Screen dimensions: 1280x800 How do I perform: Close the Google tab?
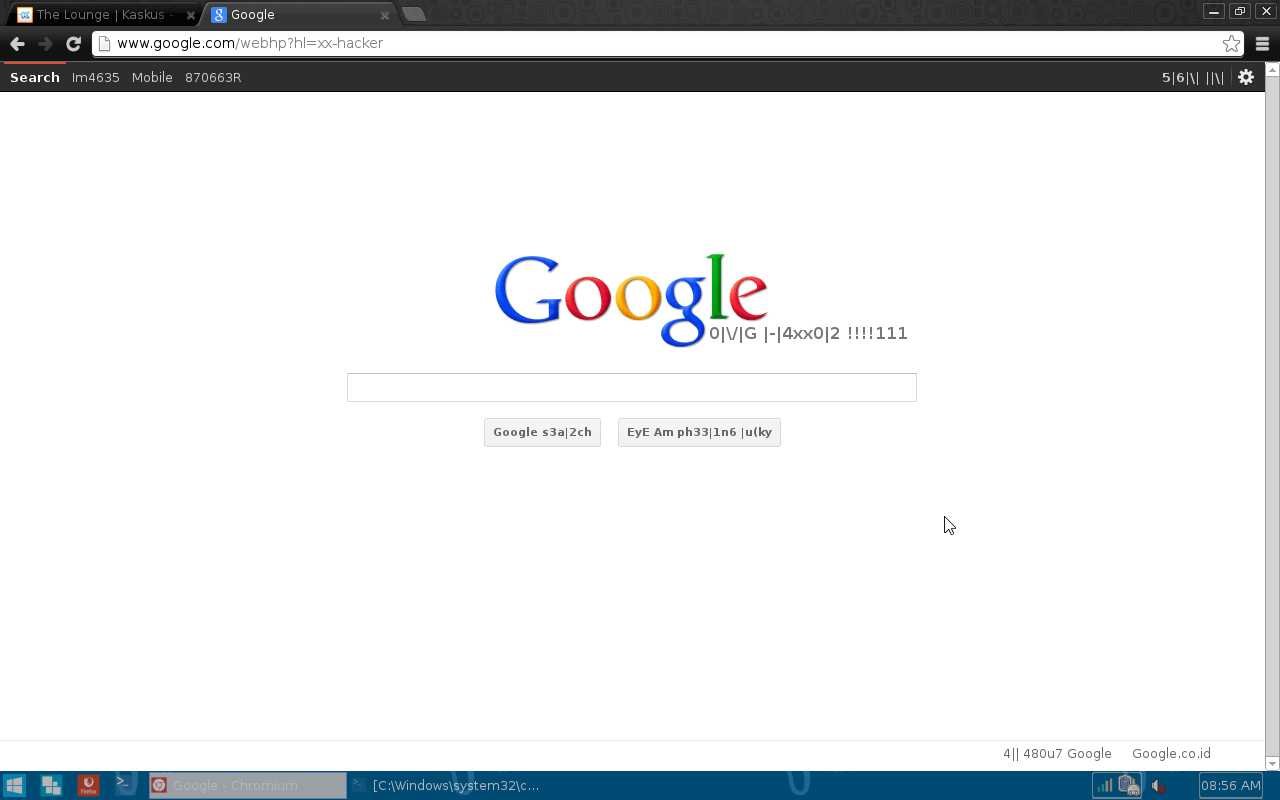385,15
